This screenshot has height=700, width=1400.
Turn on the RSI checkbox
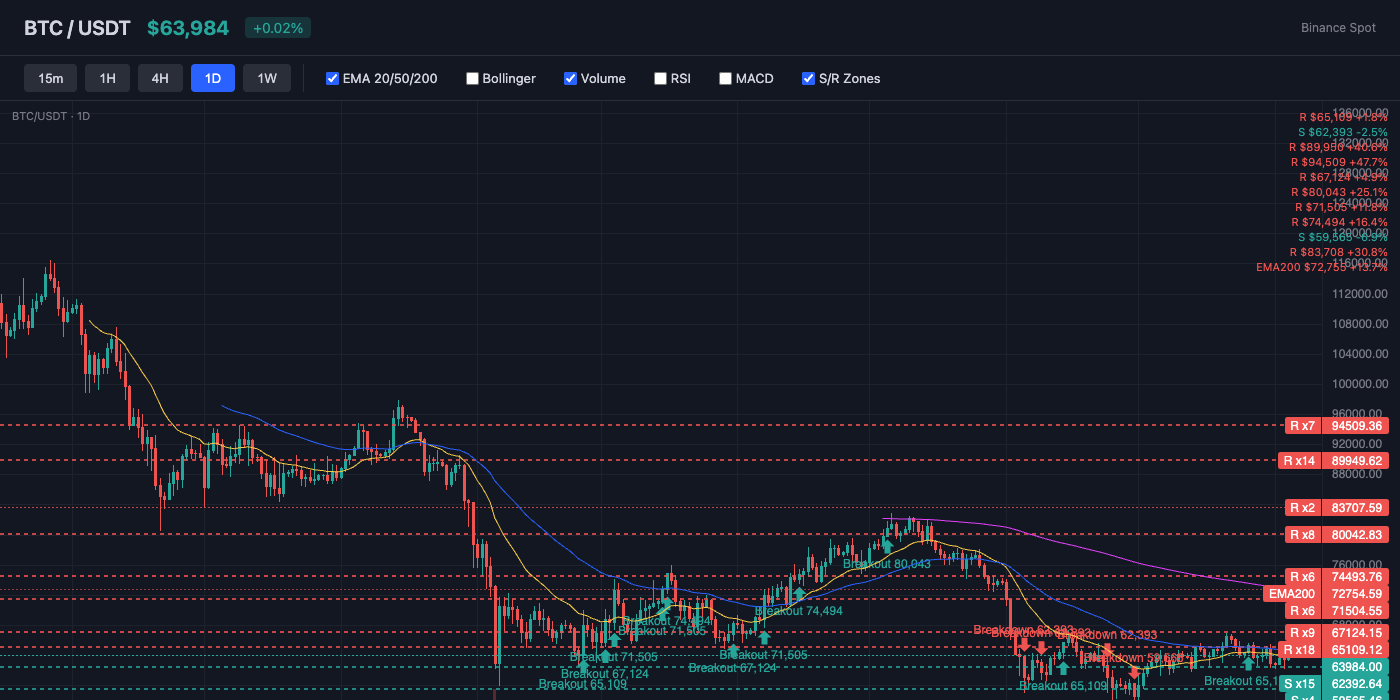click(x=660, y=78)
